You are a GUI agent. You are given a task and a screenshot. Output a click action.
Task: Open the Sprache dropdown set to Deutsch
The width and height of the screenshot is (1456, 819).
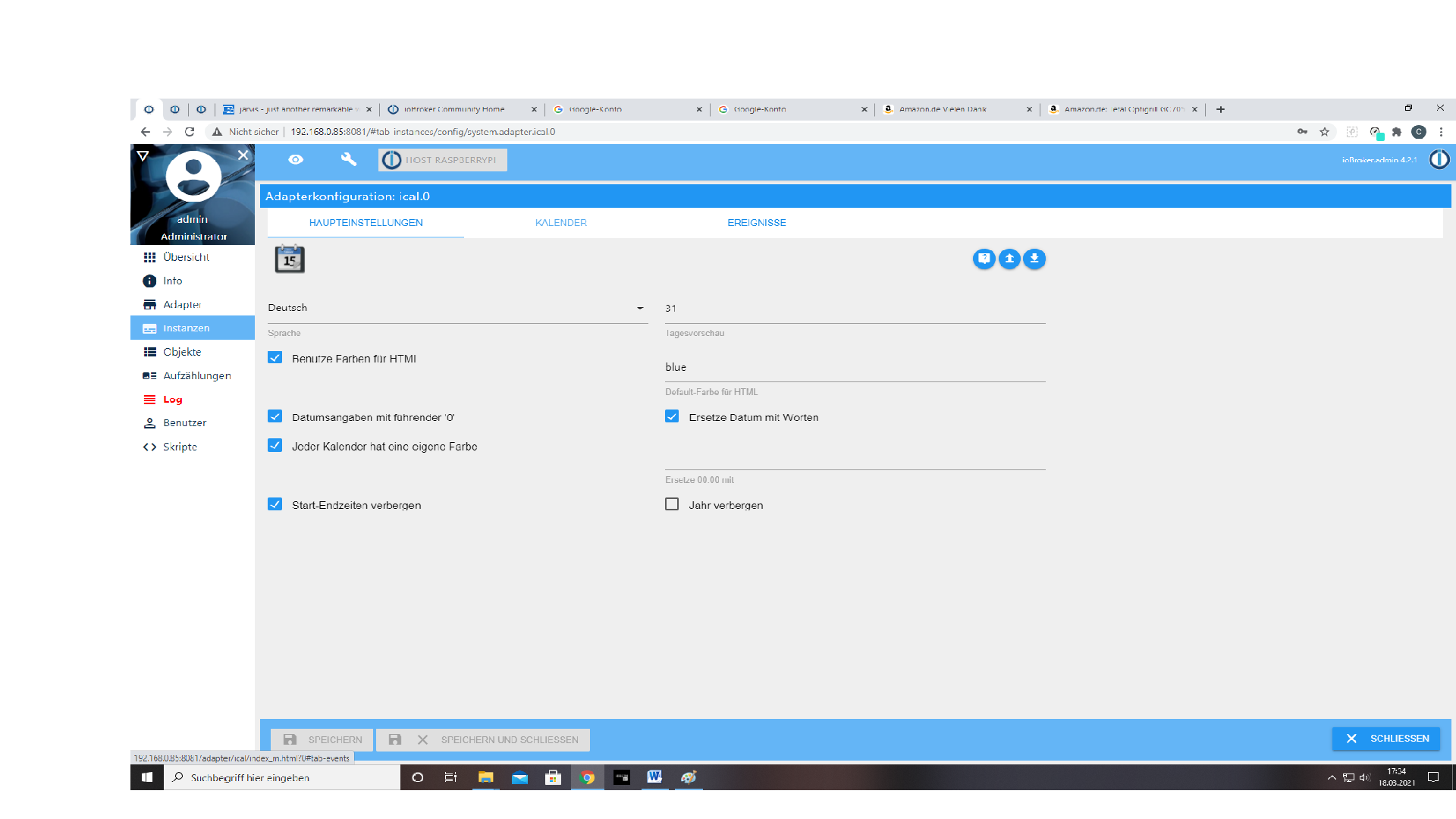[x=457, y=308]
